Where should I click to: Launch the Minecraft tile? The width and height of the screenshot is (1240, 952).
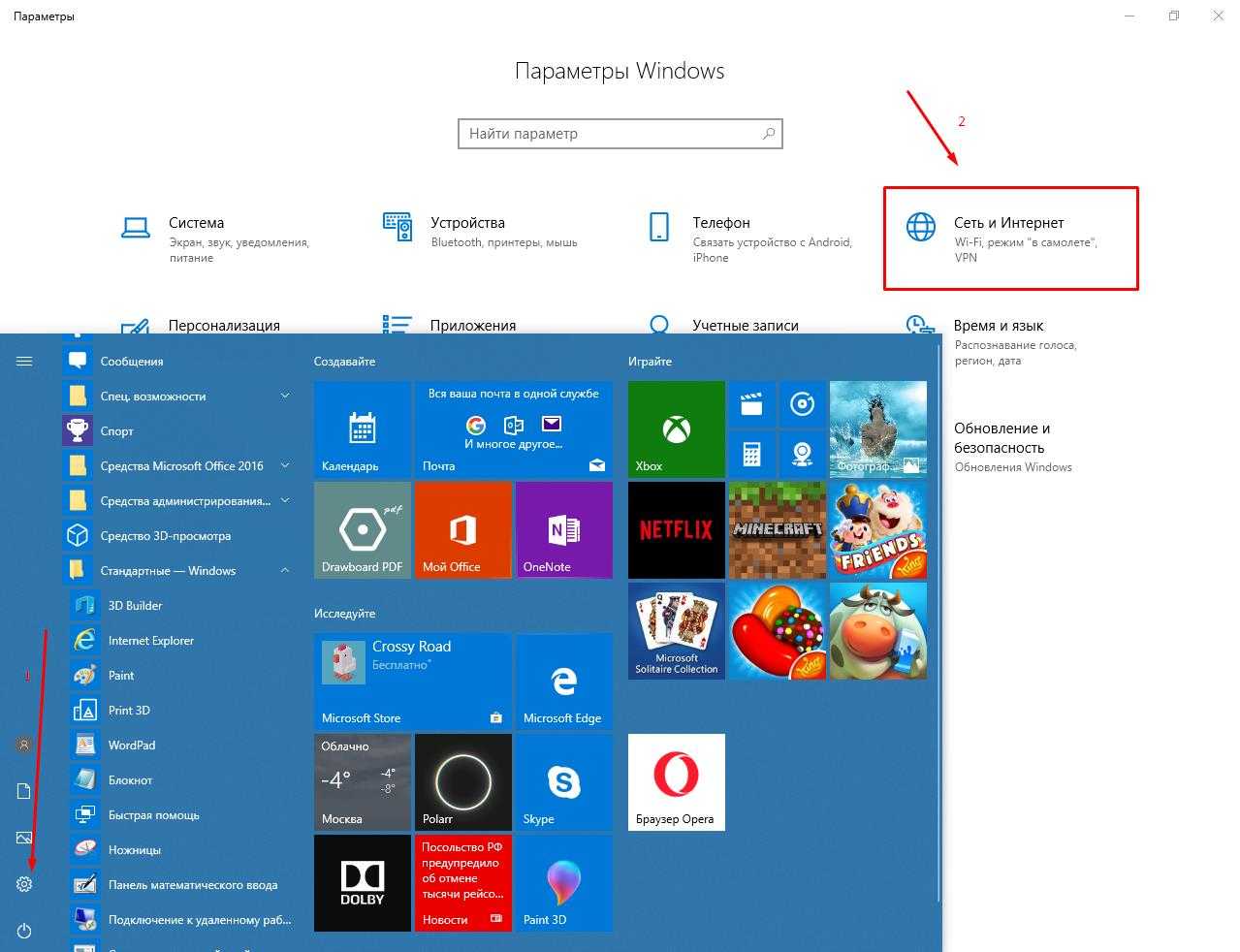(x=777, y=529)
